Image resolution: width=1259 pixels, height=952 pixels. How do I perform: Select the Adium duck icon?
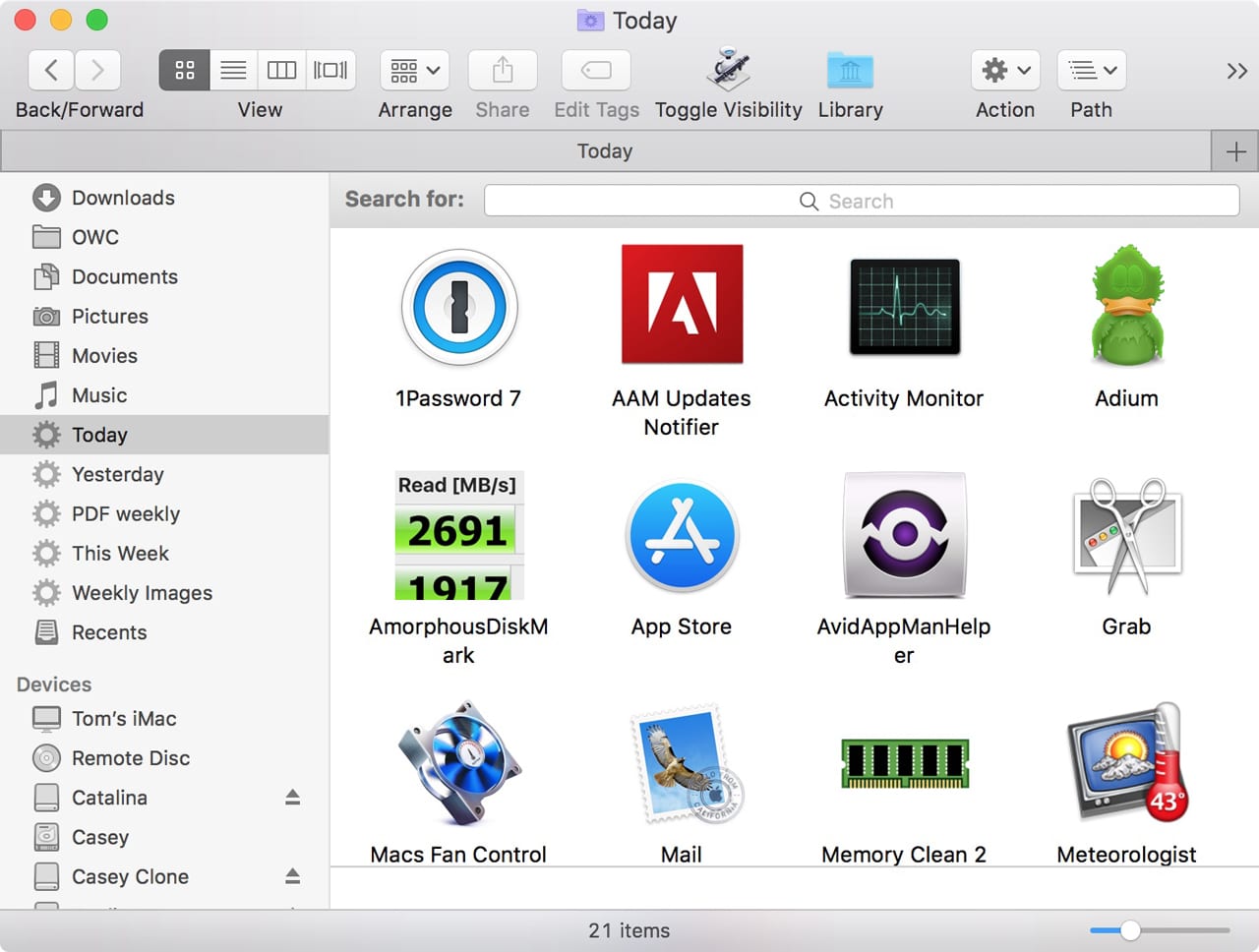coord(1127,305)
